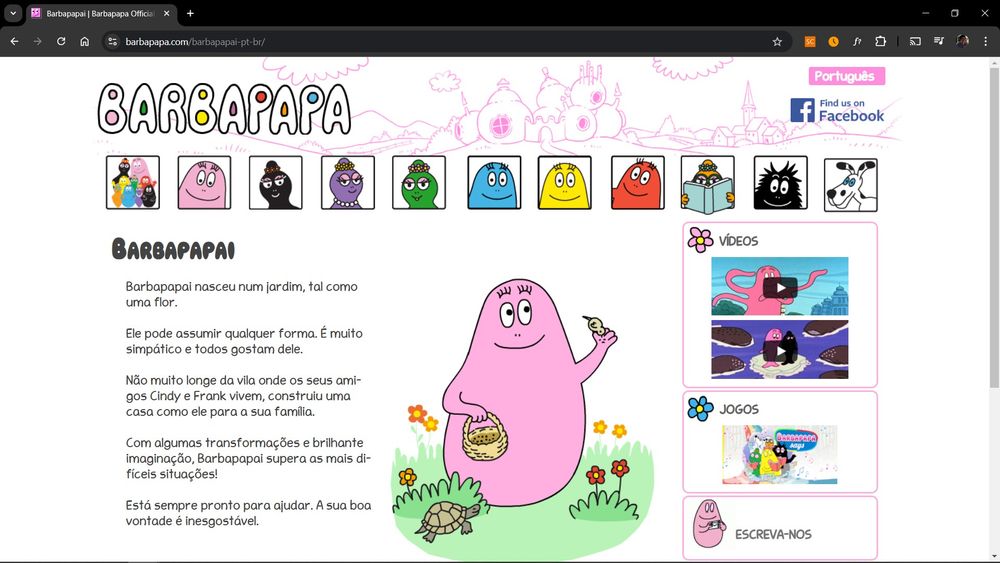Screen dimensions: 1000x563
Task: Select the blue Barbabright character portrait
Action: pyautogui.click(x=494, y=182)
